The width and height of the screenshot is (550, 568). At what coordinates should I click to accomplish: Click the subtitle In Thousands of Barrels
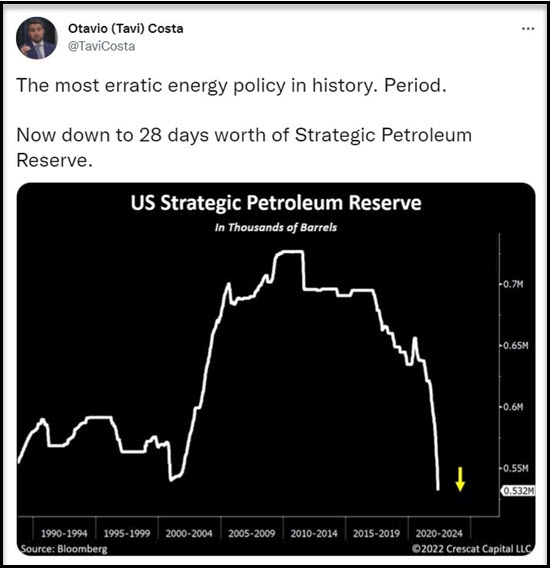pos(276,227)
